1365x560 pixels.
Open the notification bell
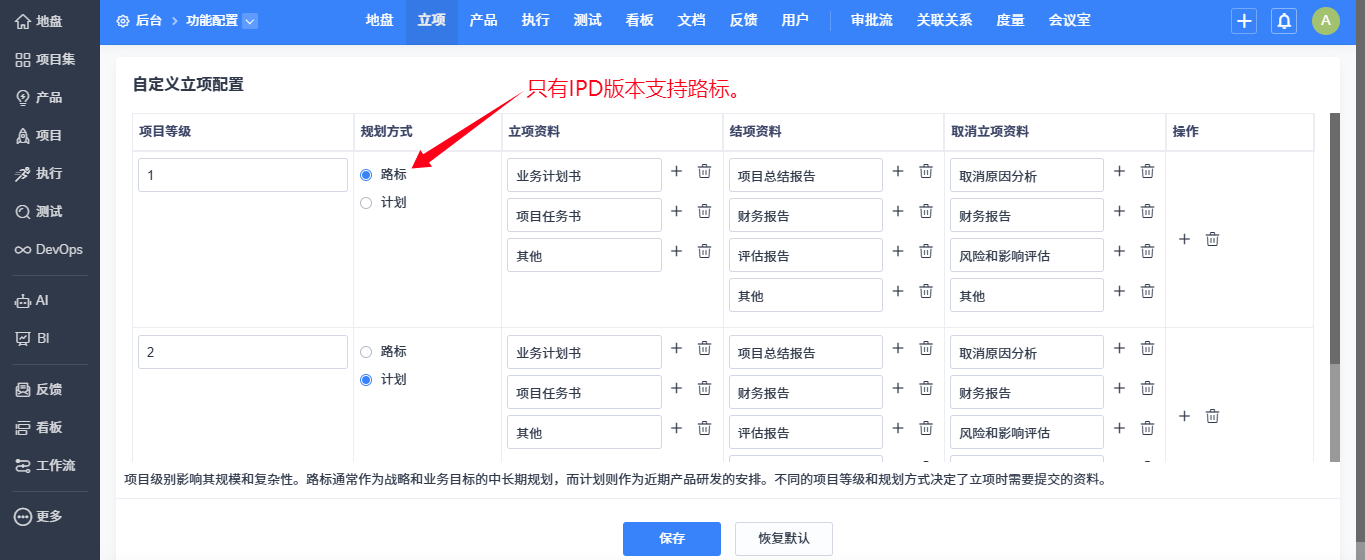tap(1284, 21)
